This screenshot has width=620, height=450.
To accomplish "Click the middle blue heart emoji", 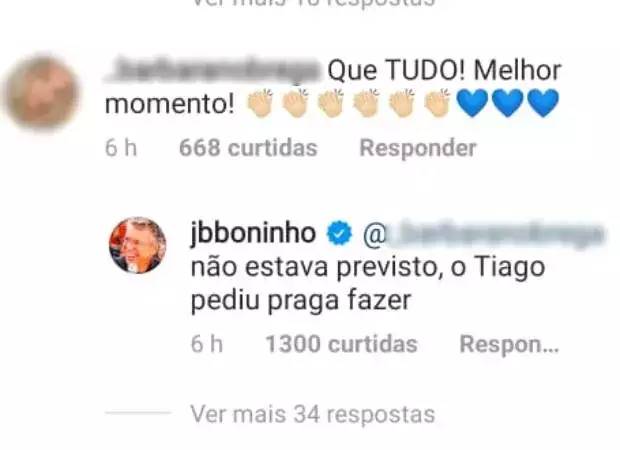I will tap(508, 104).
